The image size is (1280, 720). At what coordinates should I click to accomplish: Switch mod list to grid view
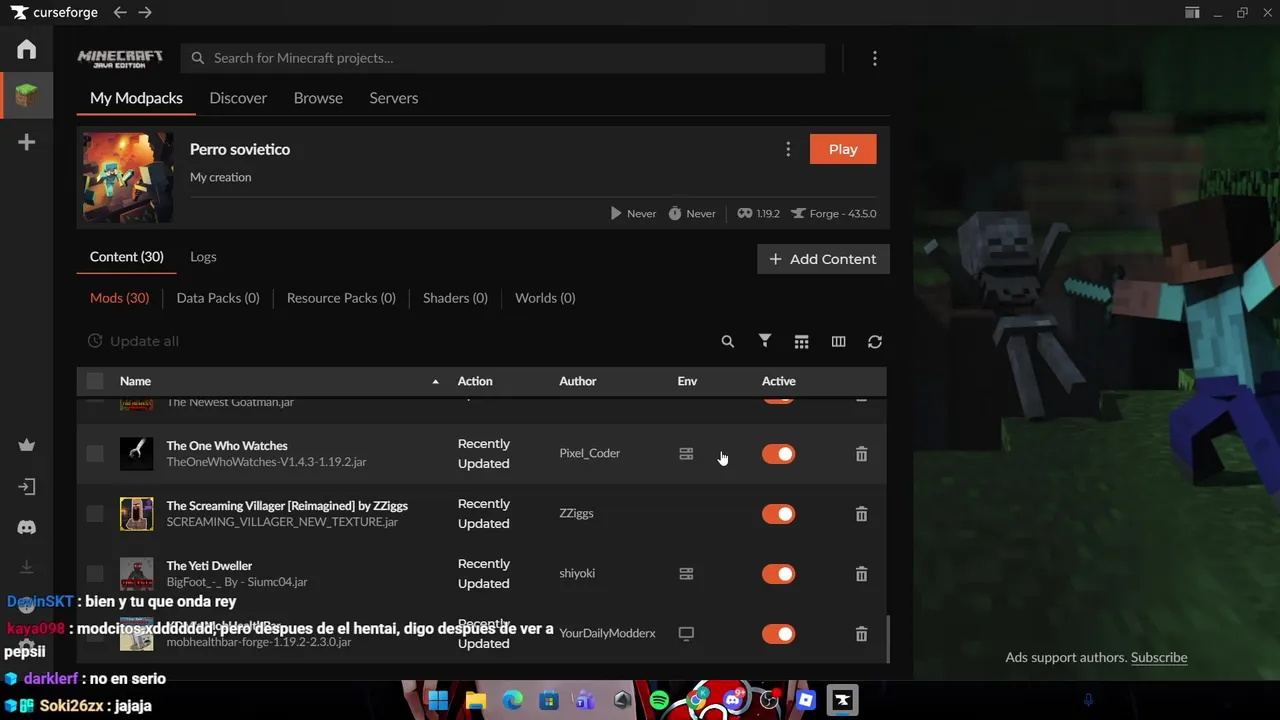801,342
